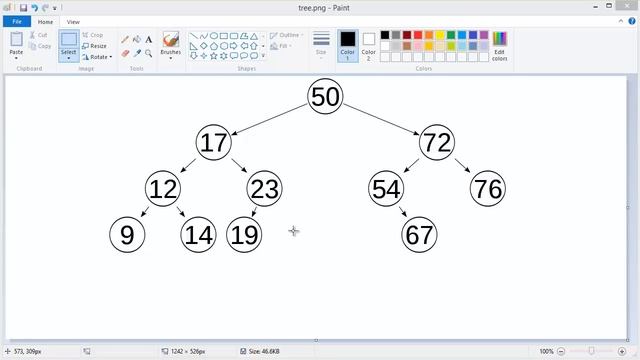This screenshot has height=360, width=640.
Task: Open the Customize Quick Access Toolbar dropdown
Action: 55,8
